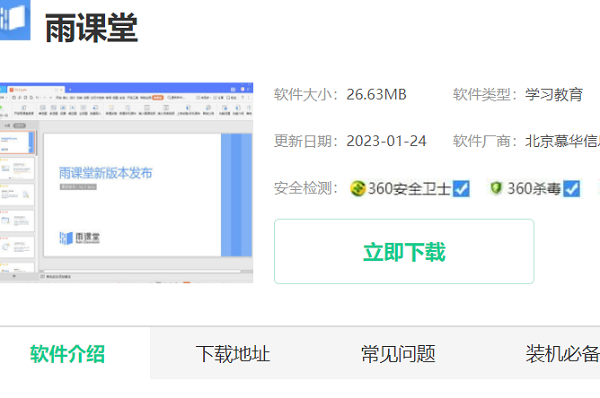
Task: Open the 软件介绍 tab
Action: pos(67,353)
